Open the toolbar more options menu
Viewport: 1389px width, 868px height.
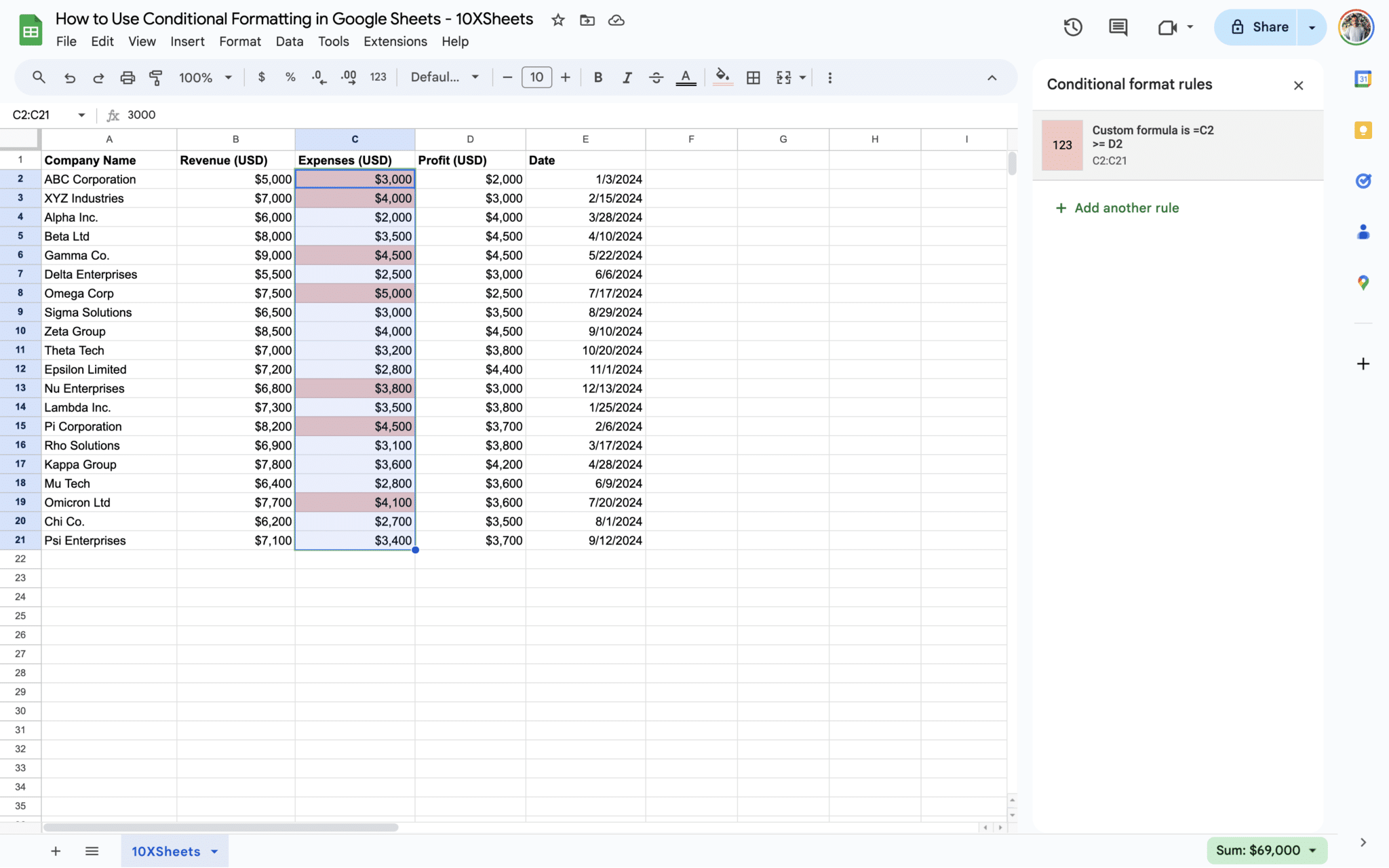pos(830,77)
